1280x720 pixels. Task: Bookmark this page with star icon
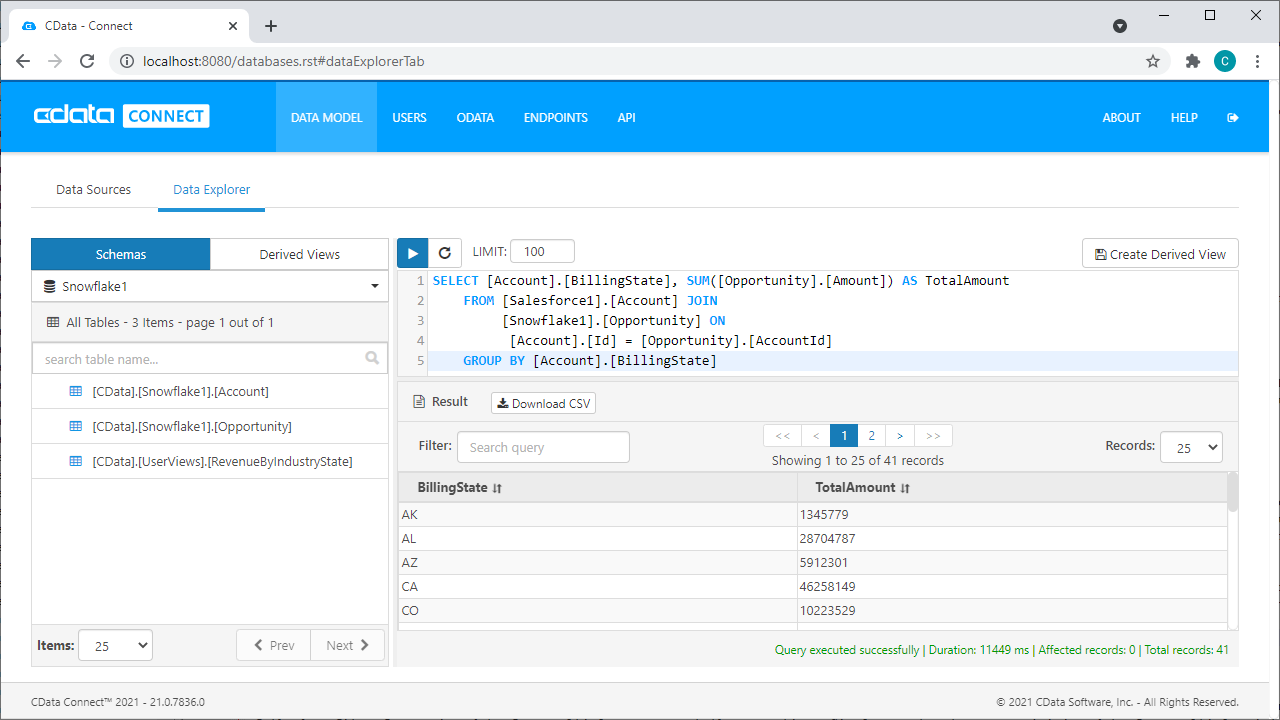pyautogui.click(x=1153, y=61)
